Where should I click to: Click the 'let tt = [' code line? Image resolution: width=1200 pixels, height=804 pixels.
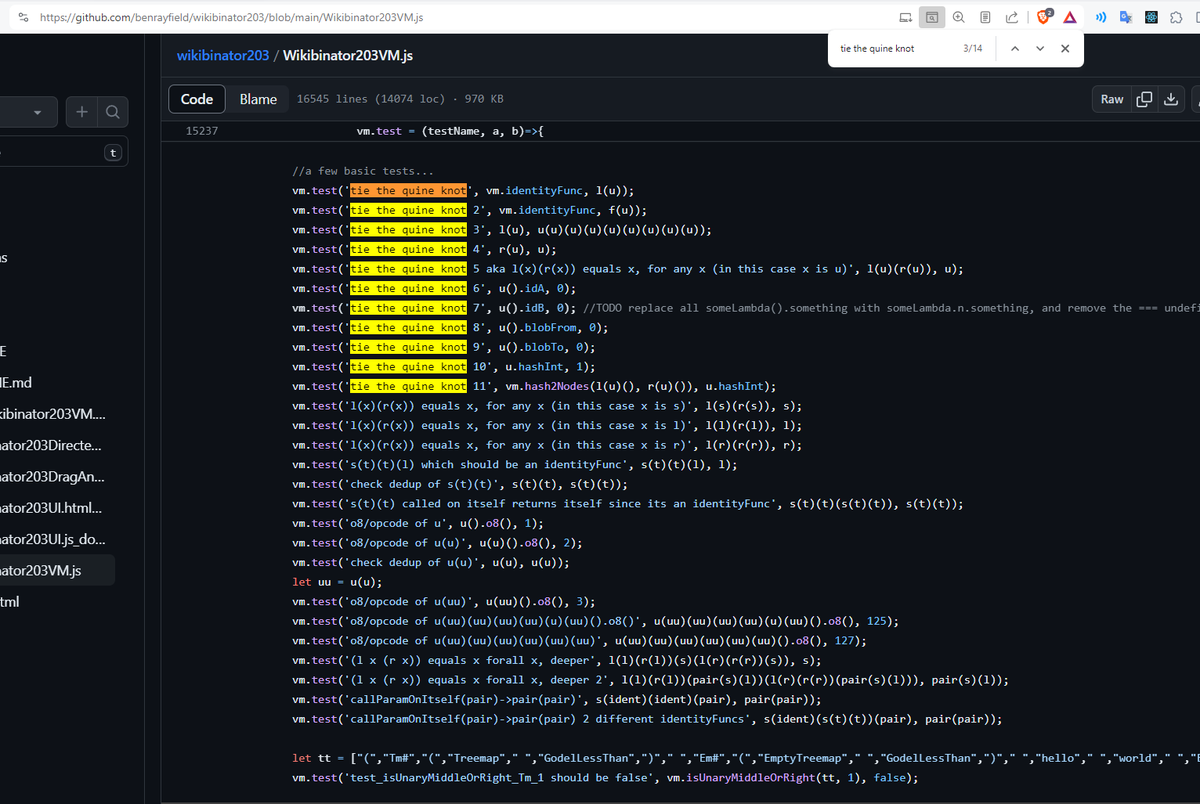745,758
